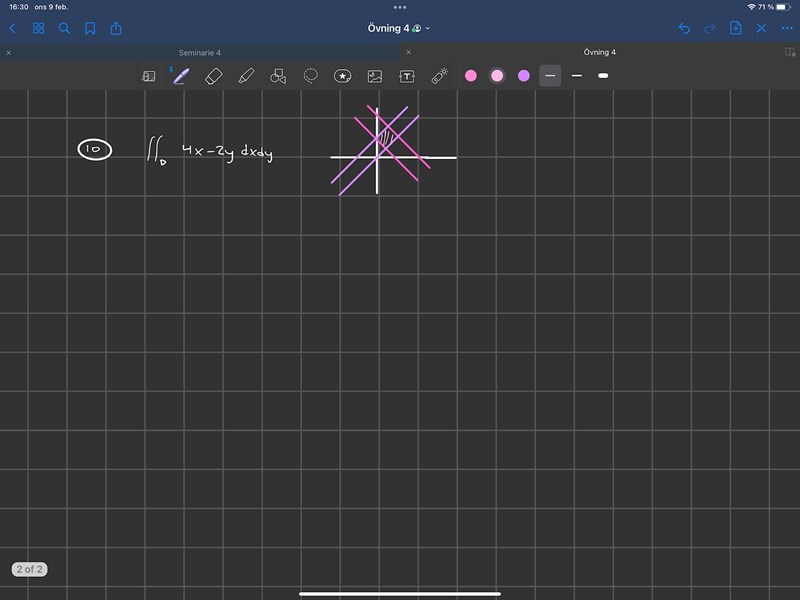The image size is (800, 600).
Task: Select the Shapes tool
Action: 279,76
